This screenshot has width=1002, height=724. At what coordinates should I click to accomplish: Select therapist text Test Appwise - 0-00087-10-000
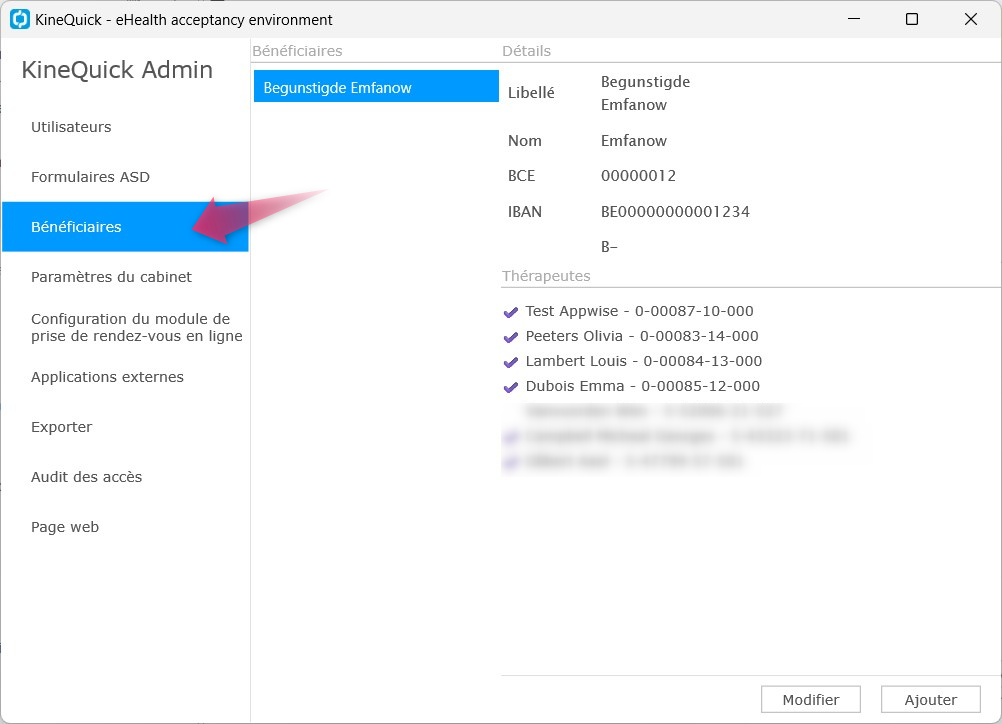[640, 311]
